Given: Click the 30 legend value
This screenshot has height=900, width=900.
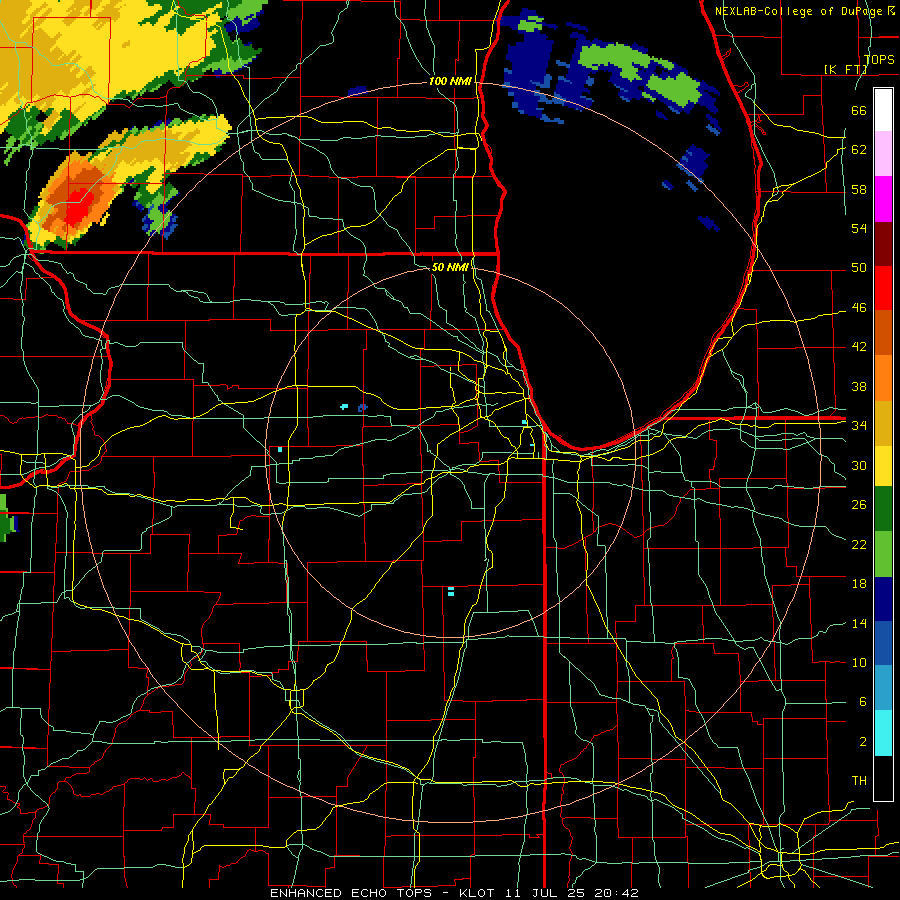Looking at the screenshot, I should pyautogui.click(x=859, y=465).
